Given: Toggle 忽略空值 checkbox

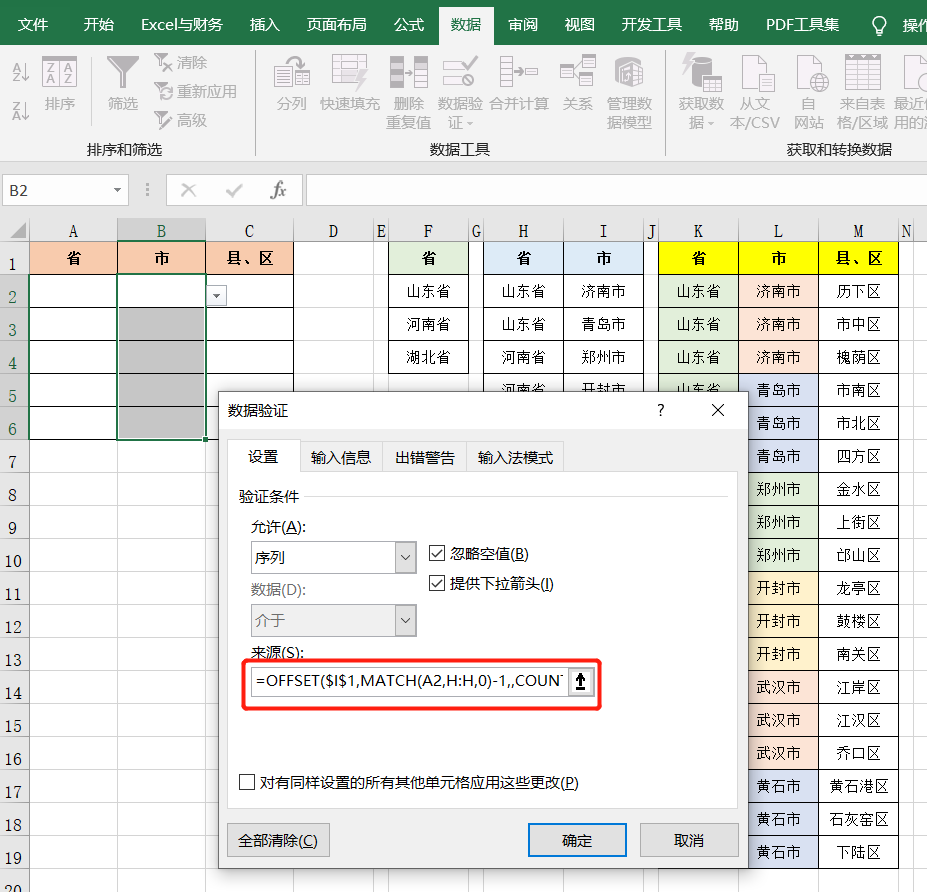Looking at the screenshot, I should click(437, 553).
